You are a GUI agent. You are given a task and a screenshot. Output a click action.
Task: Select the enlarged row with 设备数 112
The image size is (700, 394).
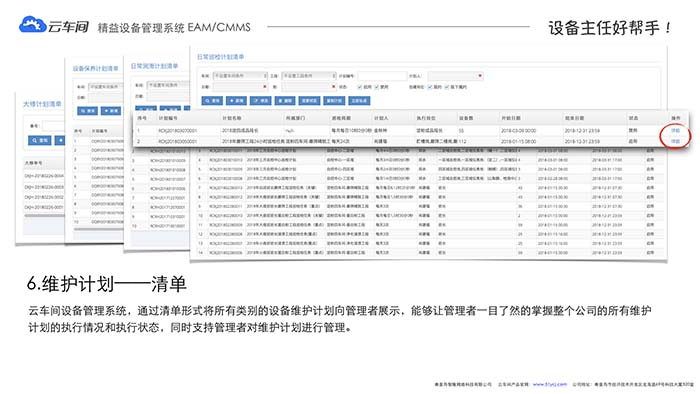[411, 141]
